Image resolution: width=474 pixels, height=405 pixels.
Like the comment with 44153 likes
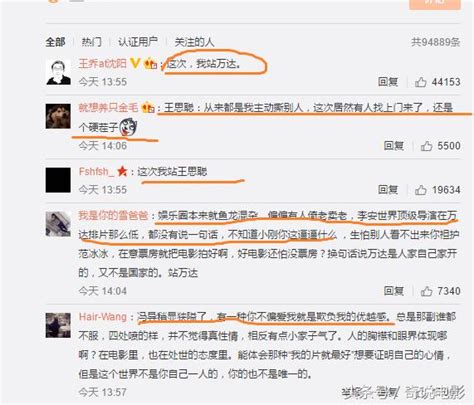click(x=420, y=82)
